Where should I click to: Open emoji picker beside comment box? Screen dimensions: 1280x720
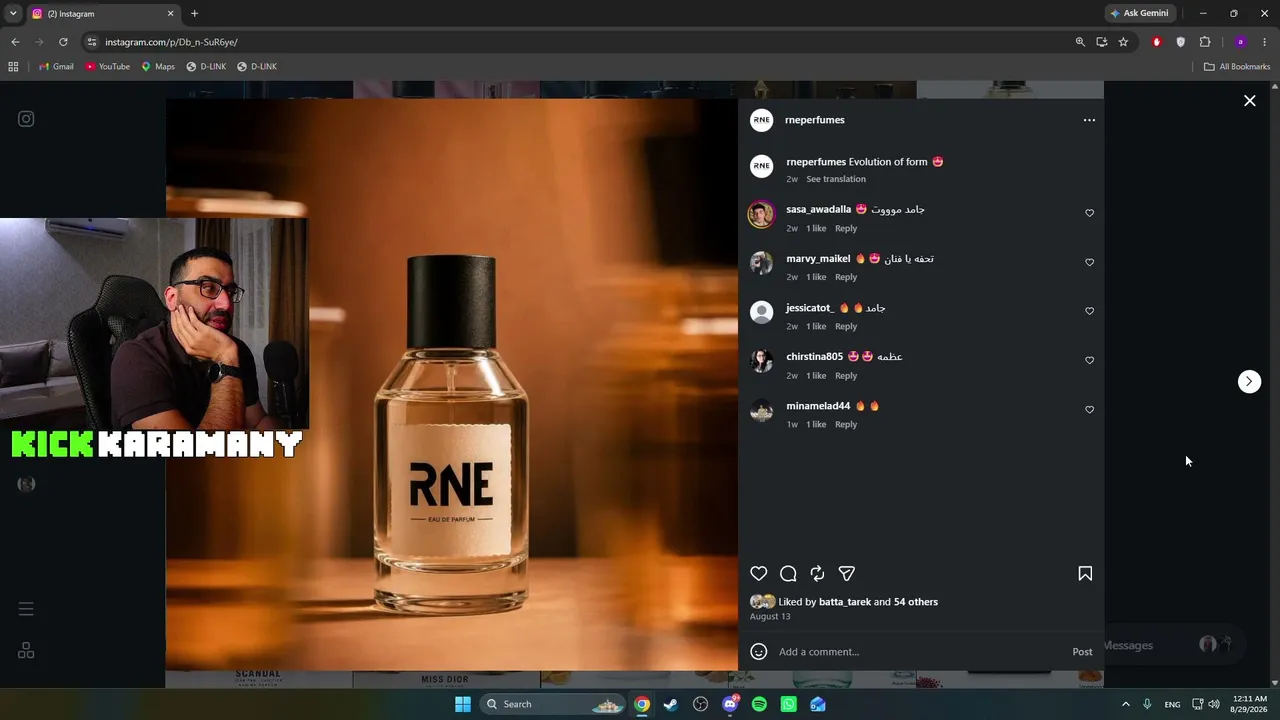click(759, 652)
